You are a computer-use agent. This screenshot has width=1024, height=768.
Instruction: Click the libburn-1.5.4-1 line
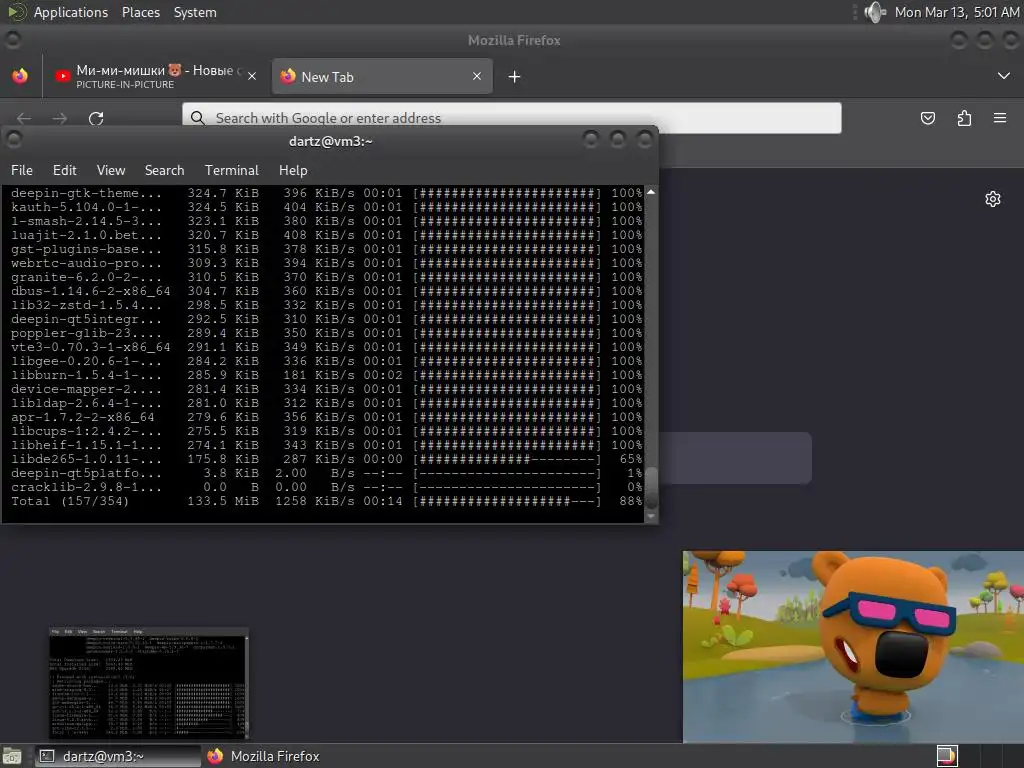(x=327, y=375)
